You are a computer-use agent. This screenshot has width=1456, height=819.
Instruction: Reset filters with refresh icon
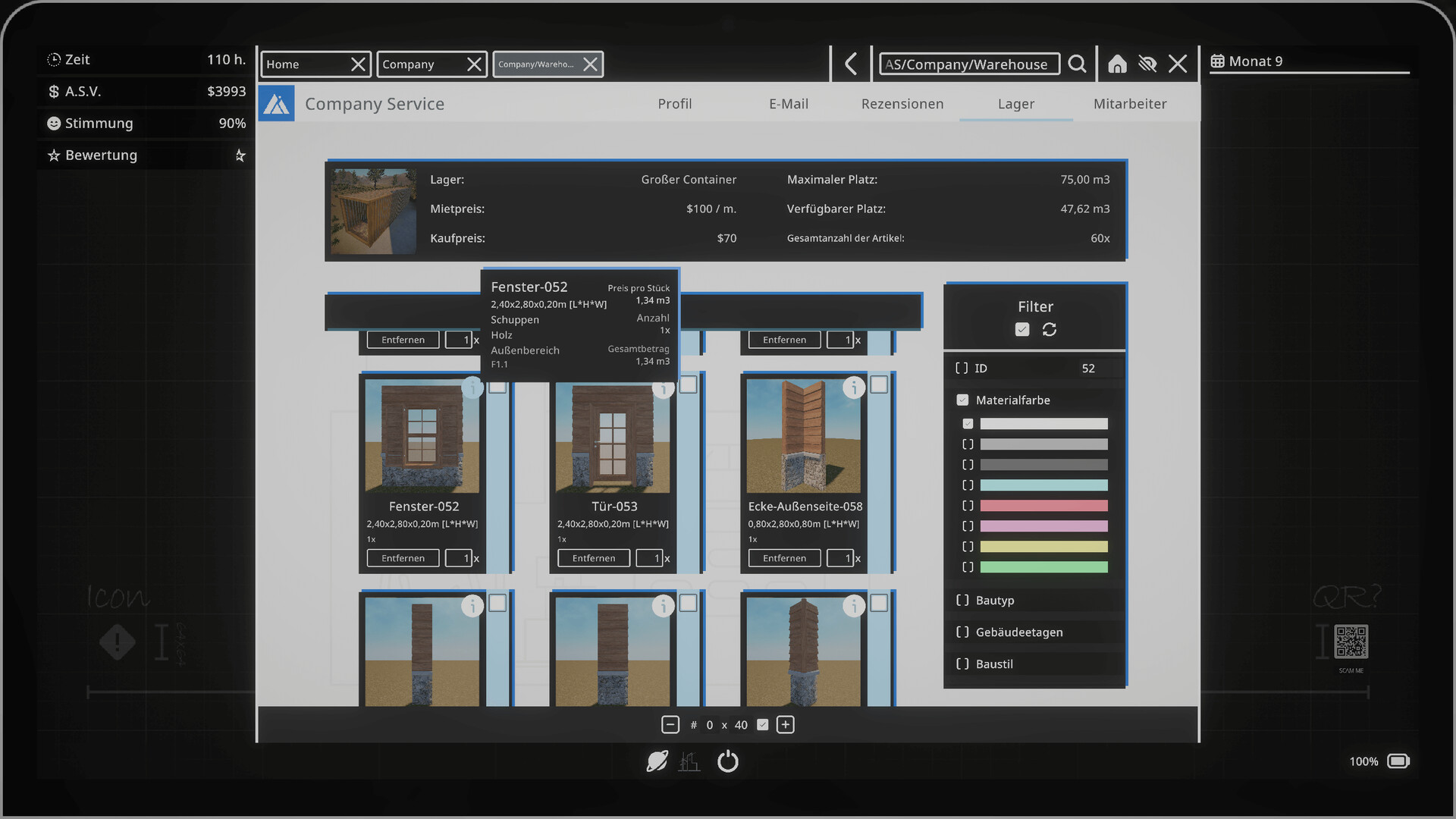tap(1050, 329)
